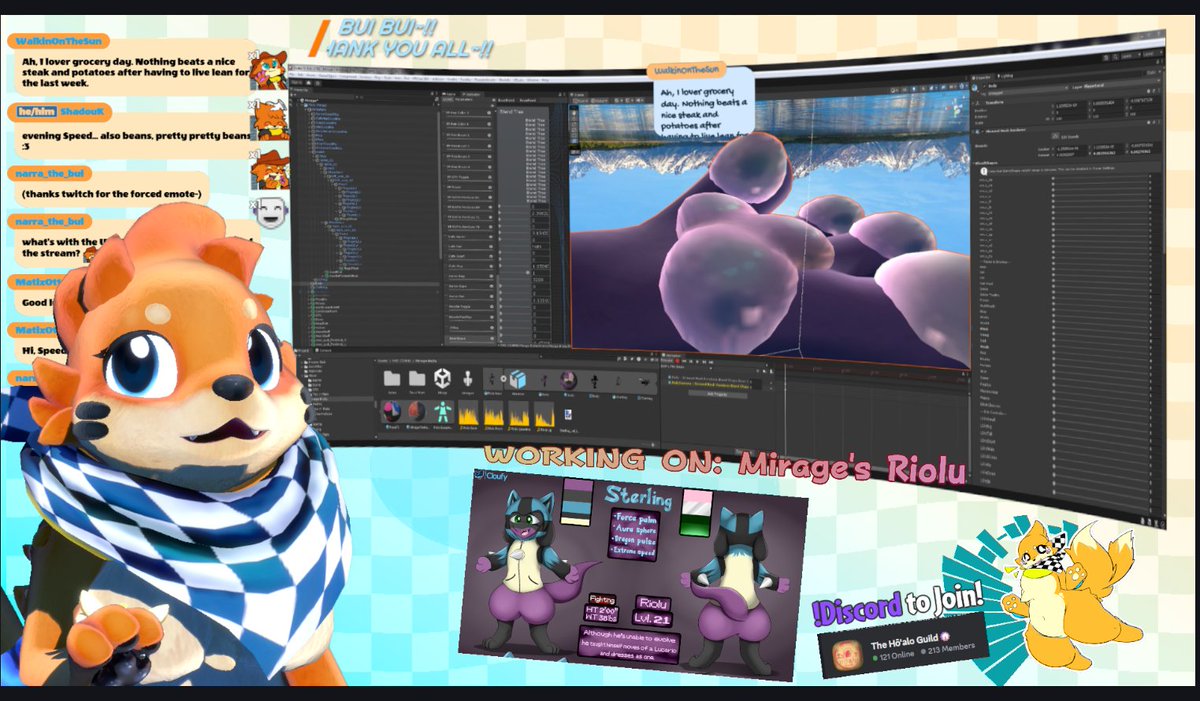Viewport: 1200px width, 701px height.
Task: Click the Blend Tree header in Animator
Action: [512, 112]
